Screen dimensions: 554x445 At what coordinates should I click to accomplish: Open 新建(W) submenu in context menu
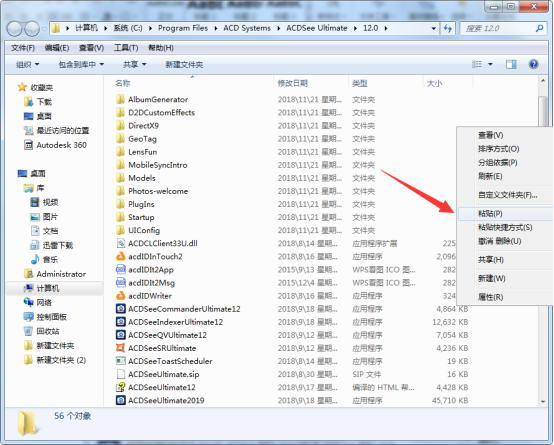point(505,278)
